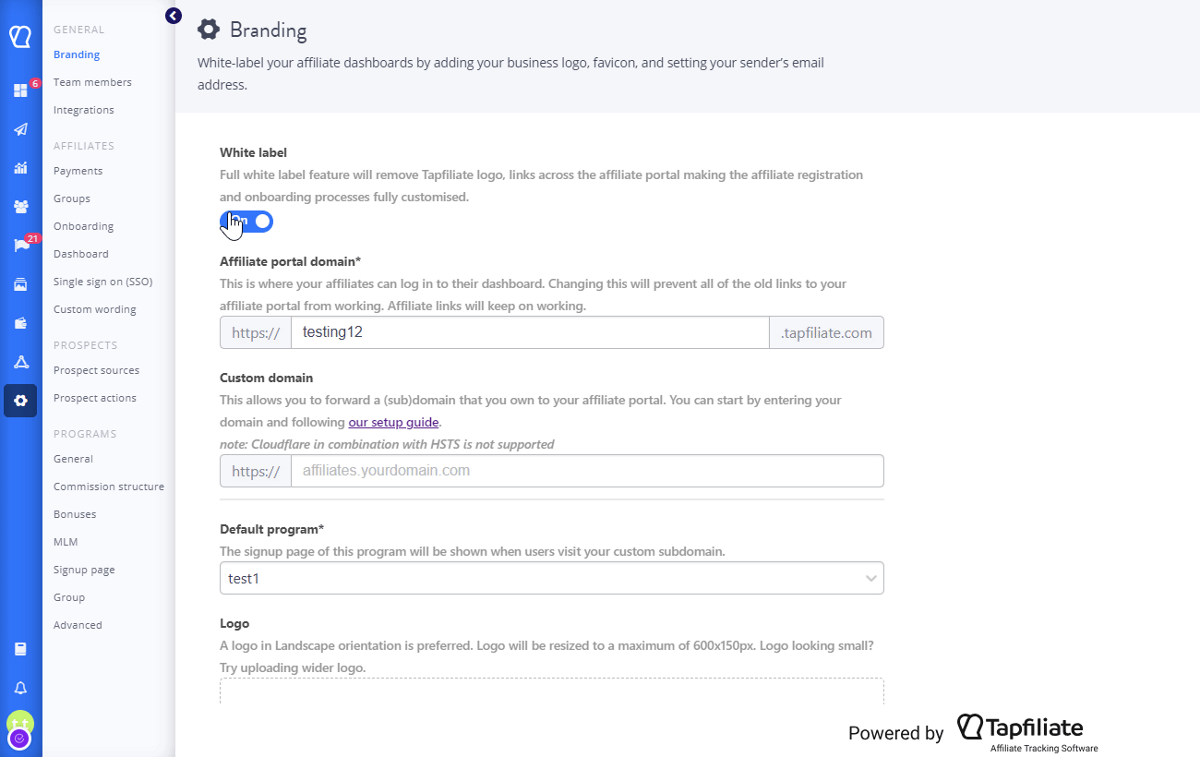Click the paper plane icon in sidebar

(x=20, y=129)
